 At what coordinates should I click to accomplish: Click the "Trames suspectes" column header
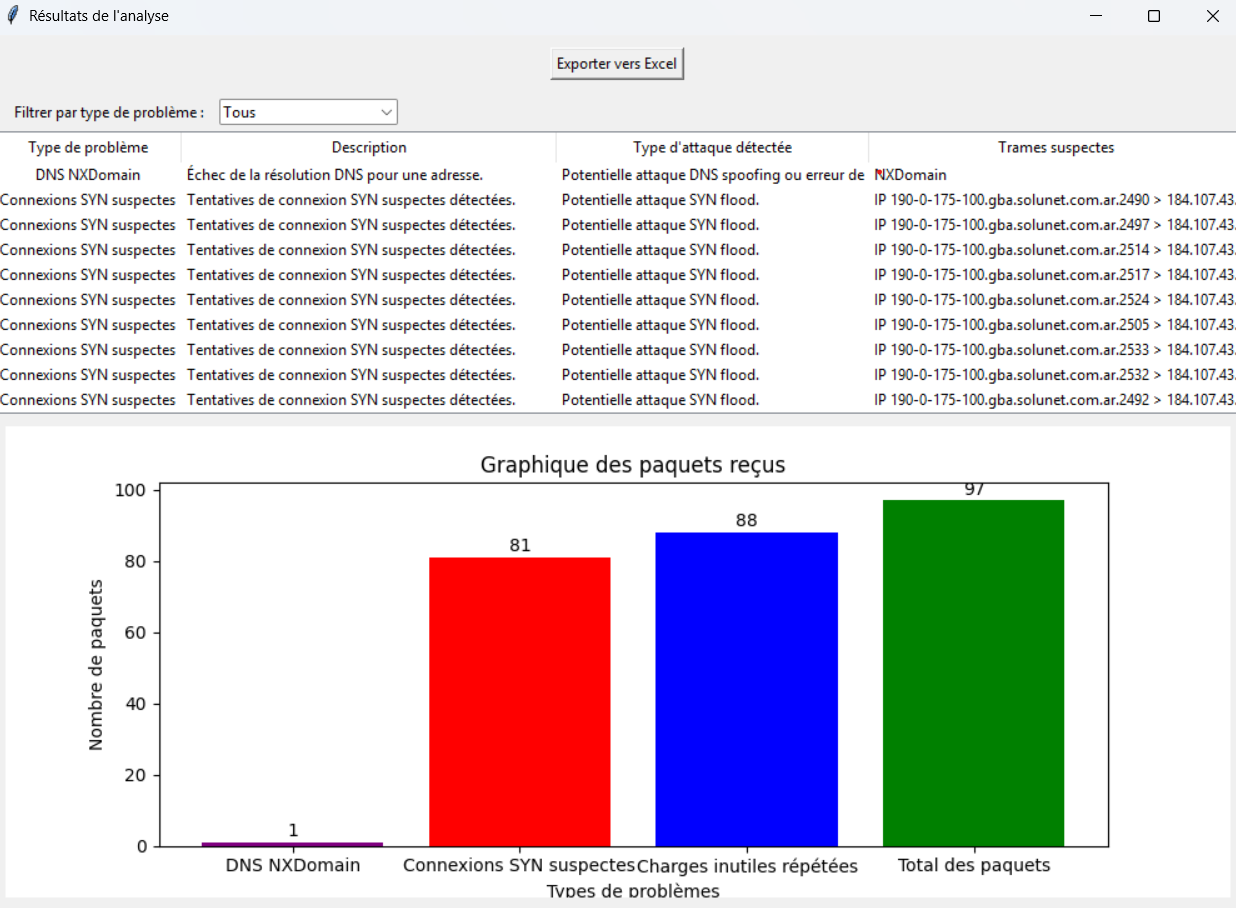[1056, 147]
